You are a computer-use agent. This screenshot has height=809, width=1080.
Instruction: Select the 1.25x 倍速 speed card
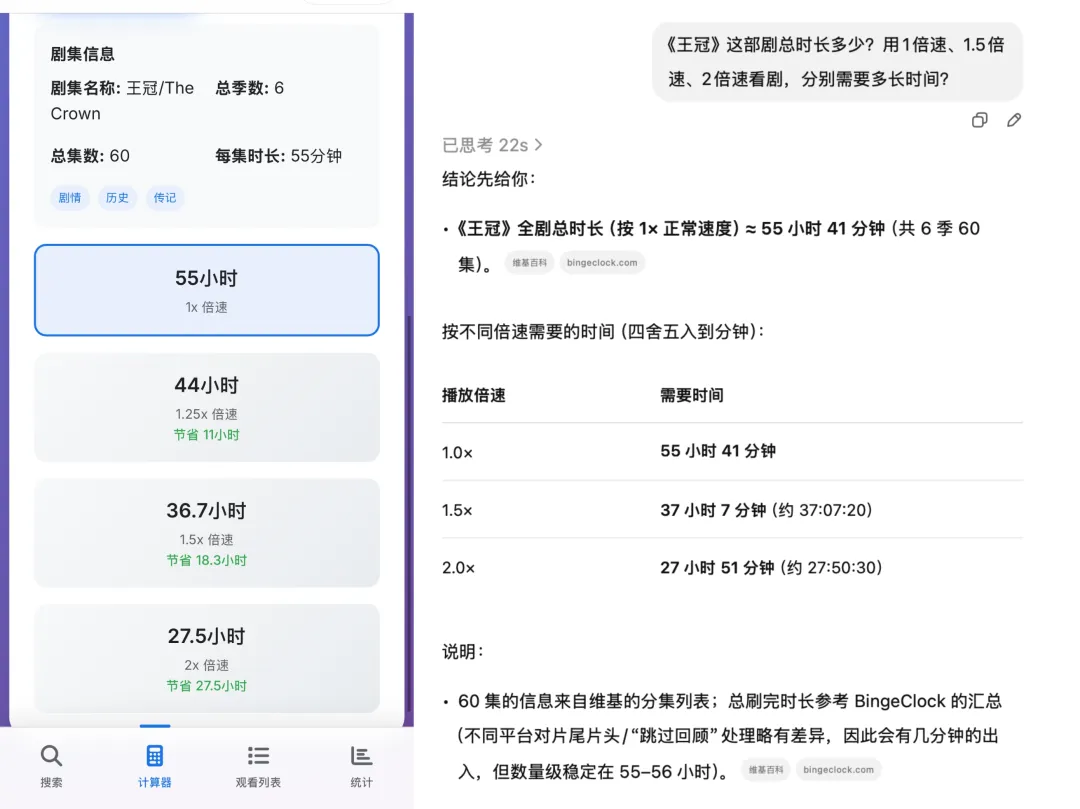click(206, 407)
